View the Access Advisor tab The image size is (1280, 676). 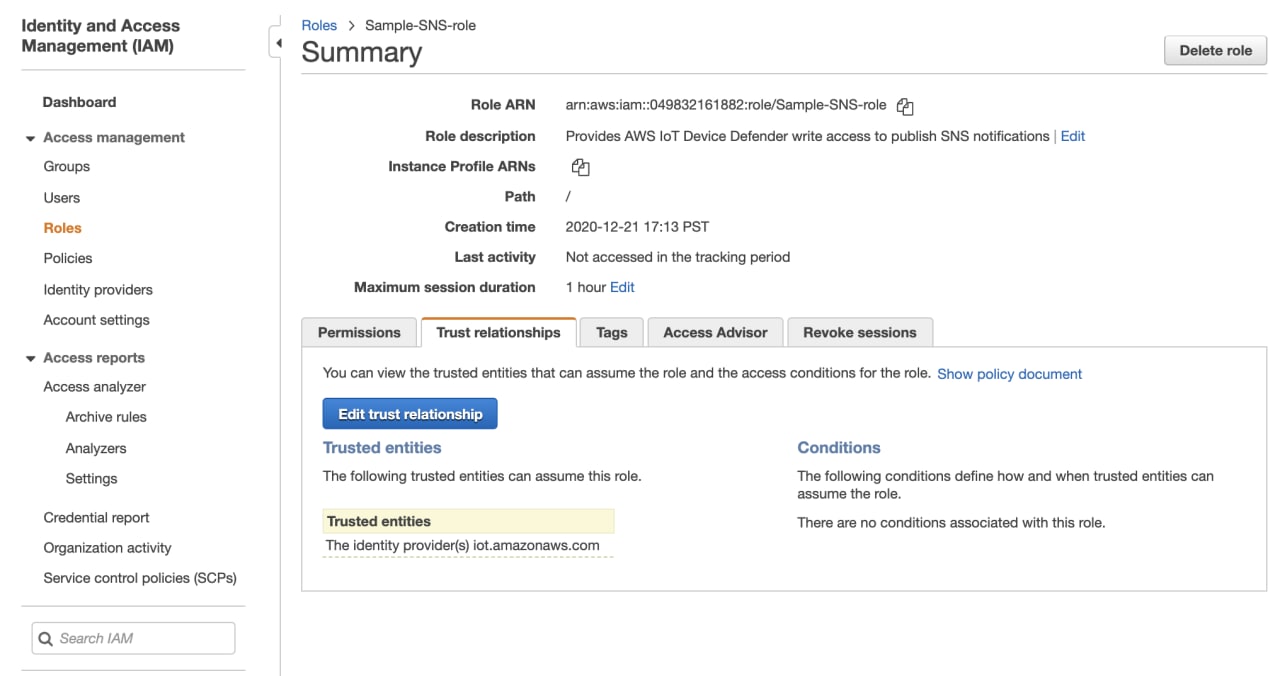714,332
